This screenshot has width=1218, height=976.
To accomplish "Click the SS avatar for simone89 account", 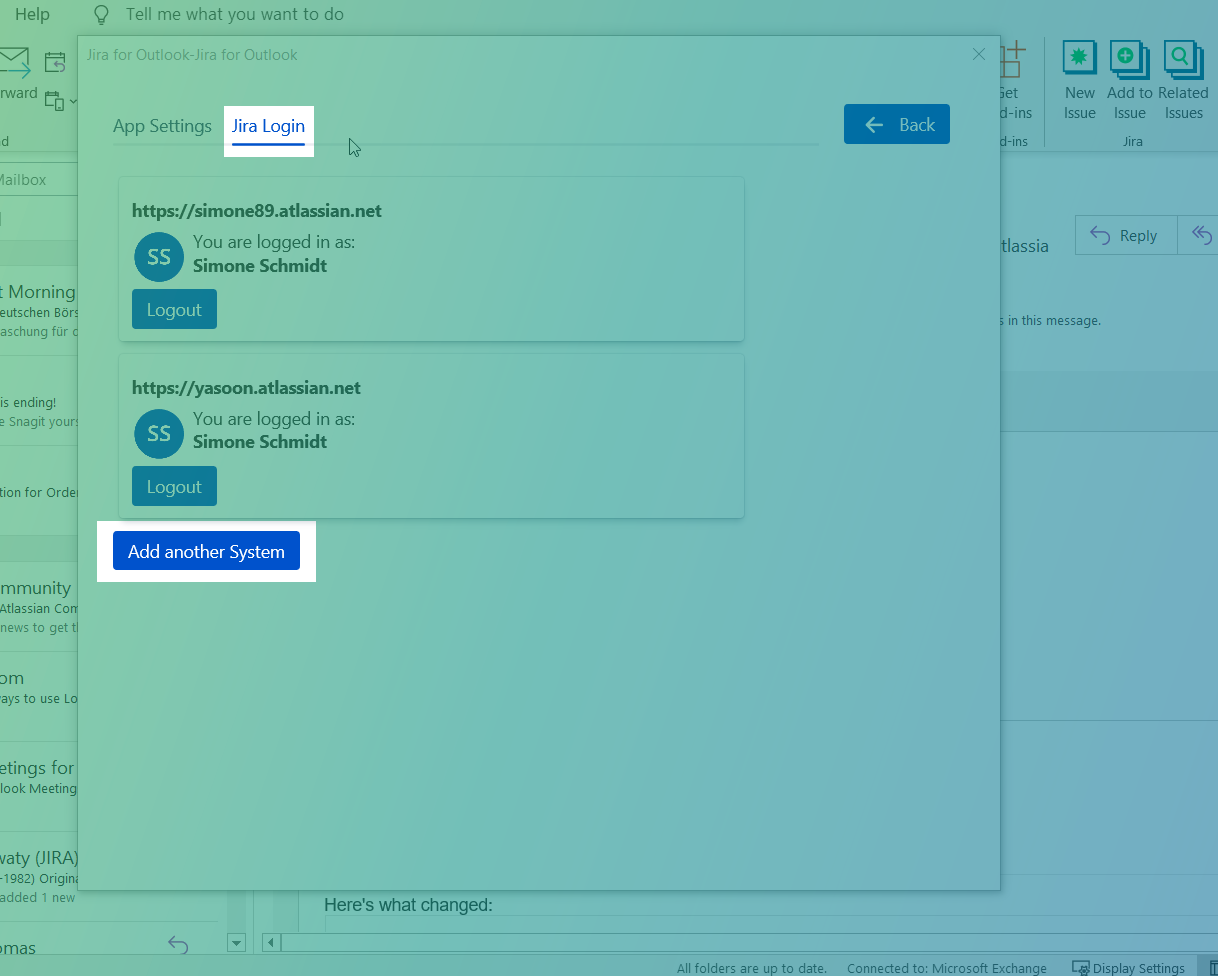I will (x=159, y=257).
